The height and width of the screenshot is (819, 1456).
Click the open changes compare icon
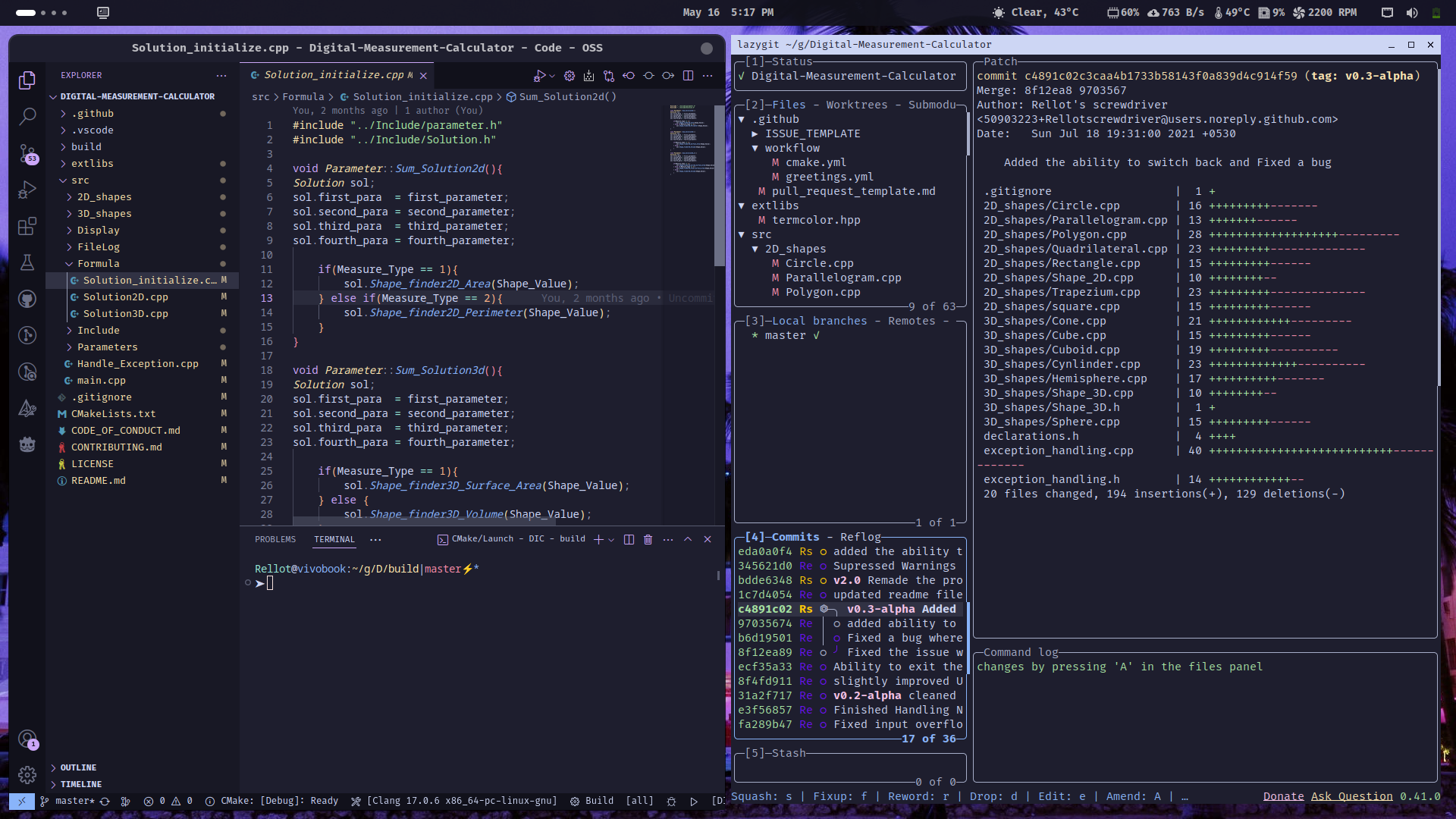tap(609, 76)
